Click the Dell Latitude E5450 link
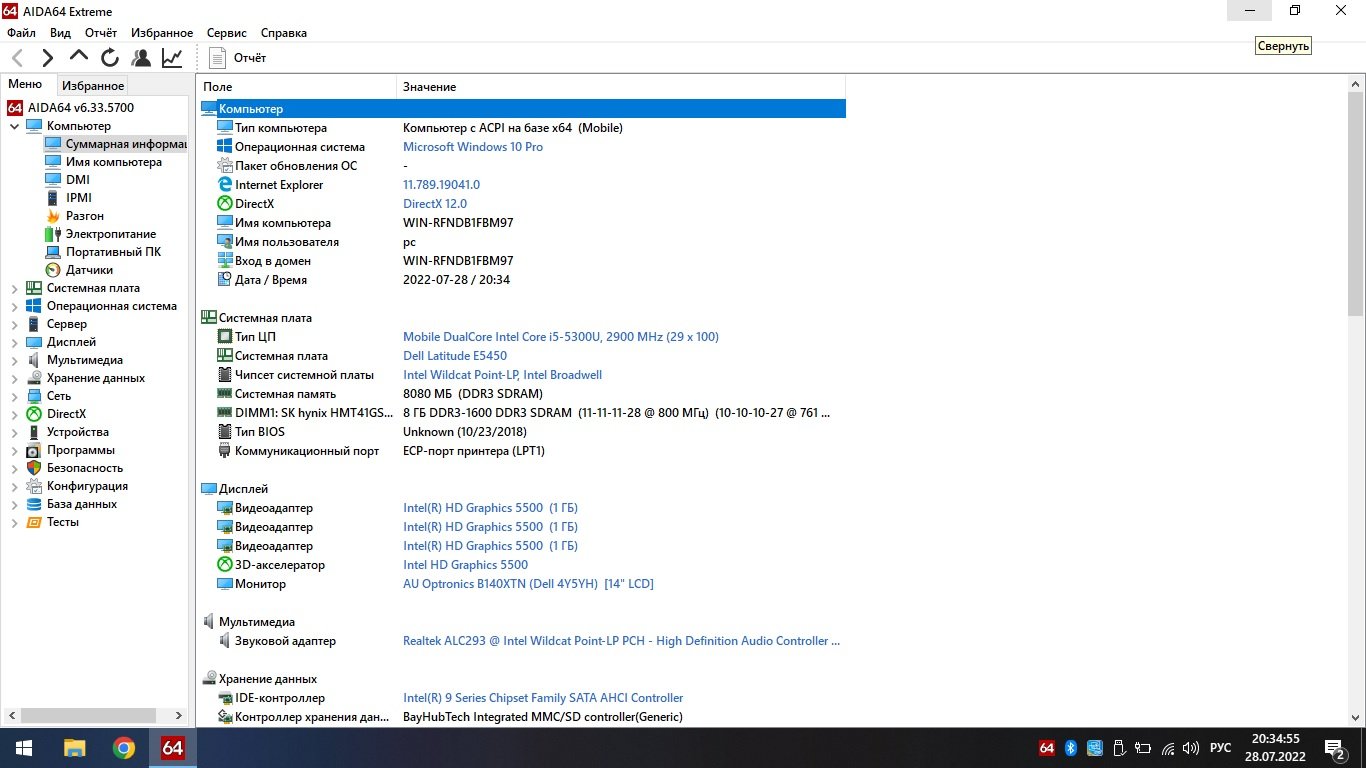 coord(455,356)
